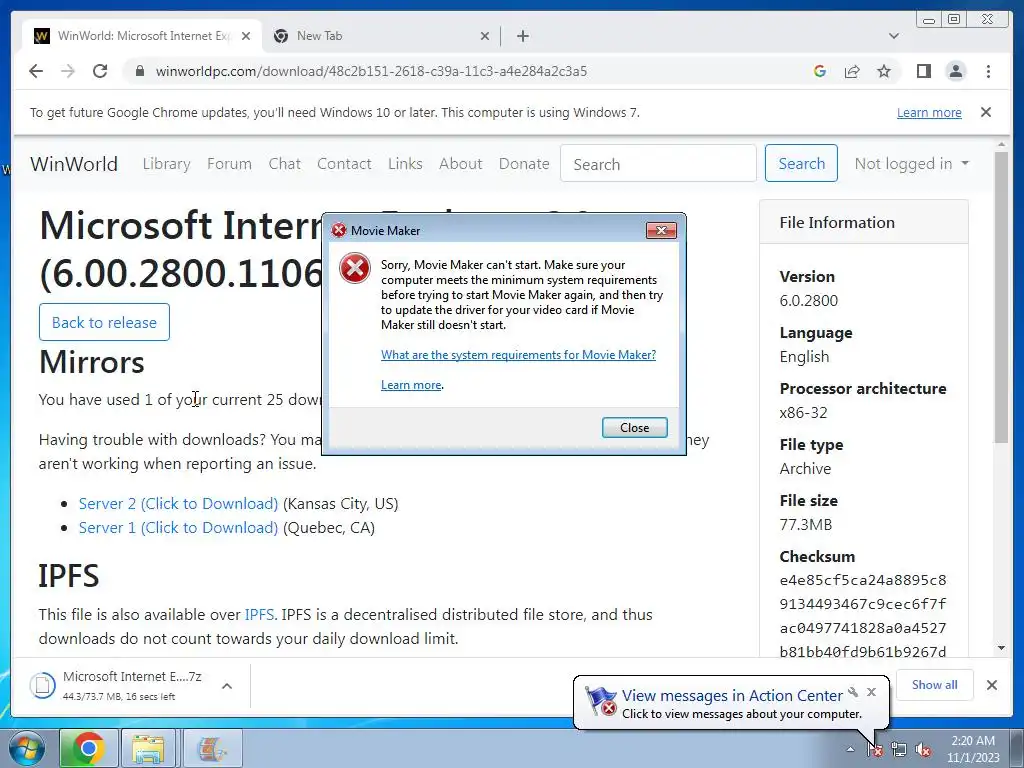Click the padlock site info icon
Image resolution: width=1024 pixels, height=768 pixels.
tap(139, 71)
